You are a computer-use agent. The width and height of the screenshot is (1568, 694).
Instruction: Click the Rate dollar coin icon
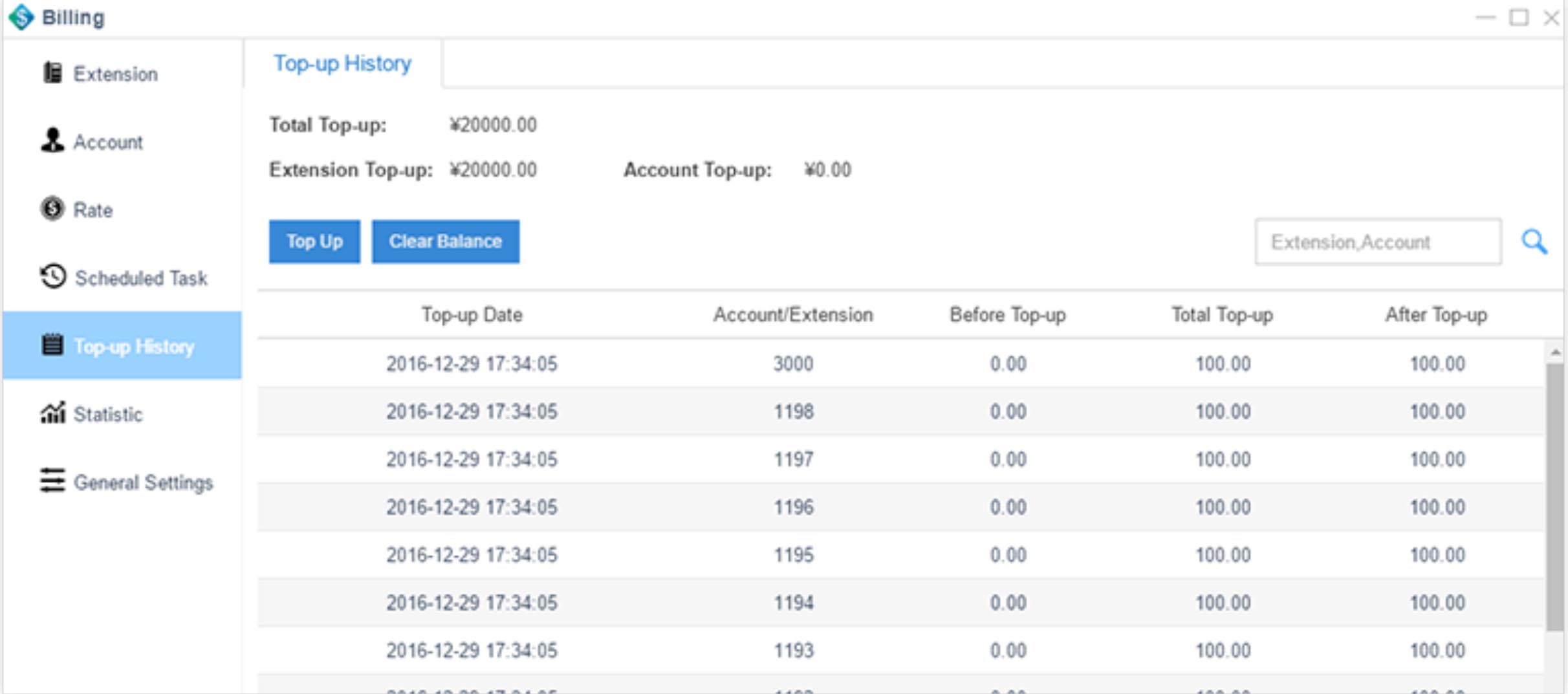click(x=52, y=209)
